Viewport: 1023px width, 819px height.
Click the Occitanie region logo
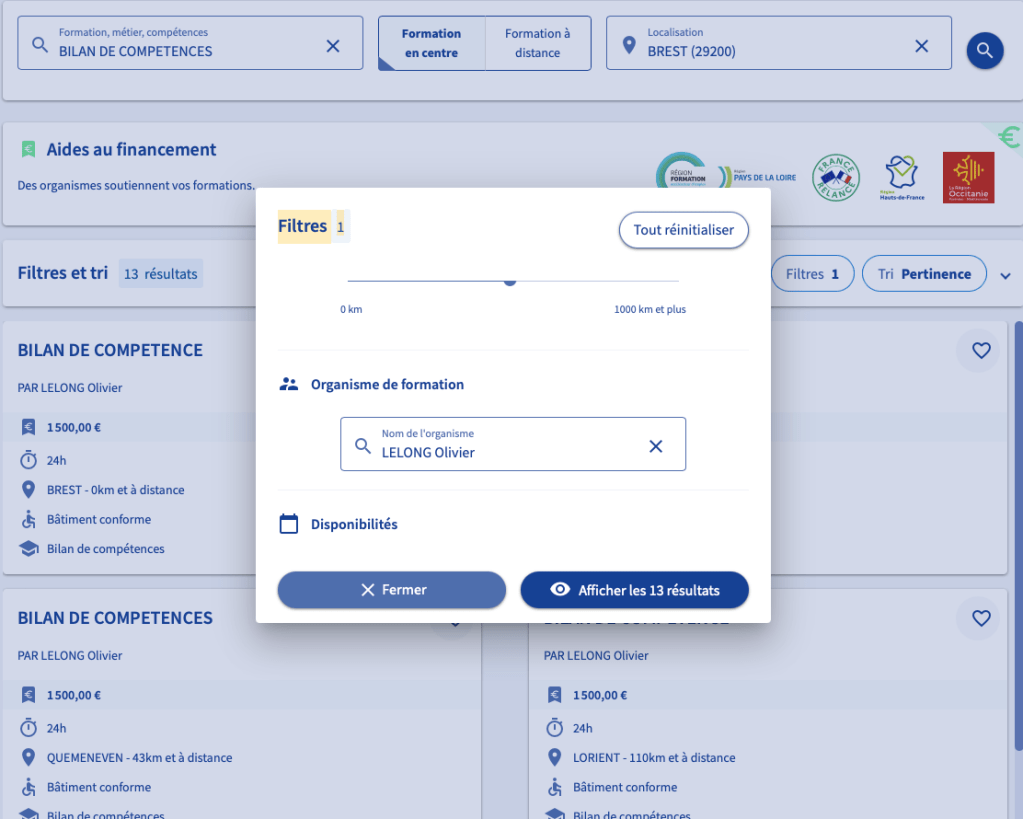click(968, 177)
